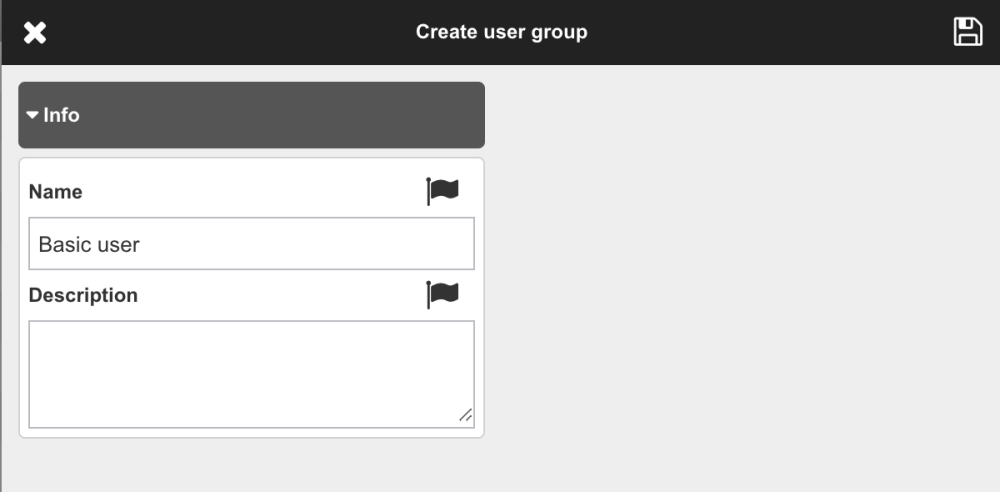Viewport: 1000px width, 492px height.
Task: Toggle the dark Info panel header bar
Action: pos(250,115)
